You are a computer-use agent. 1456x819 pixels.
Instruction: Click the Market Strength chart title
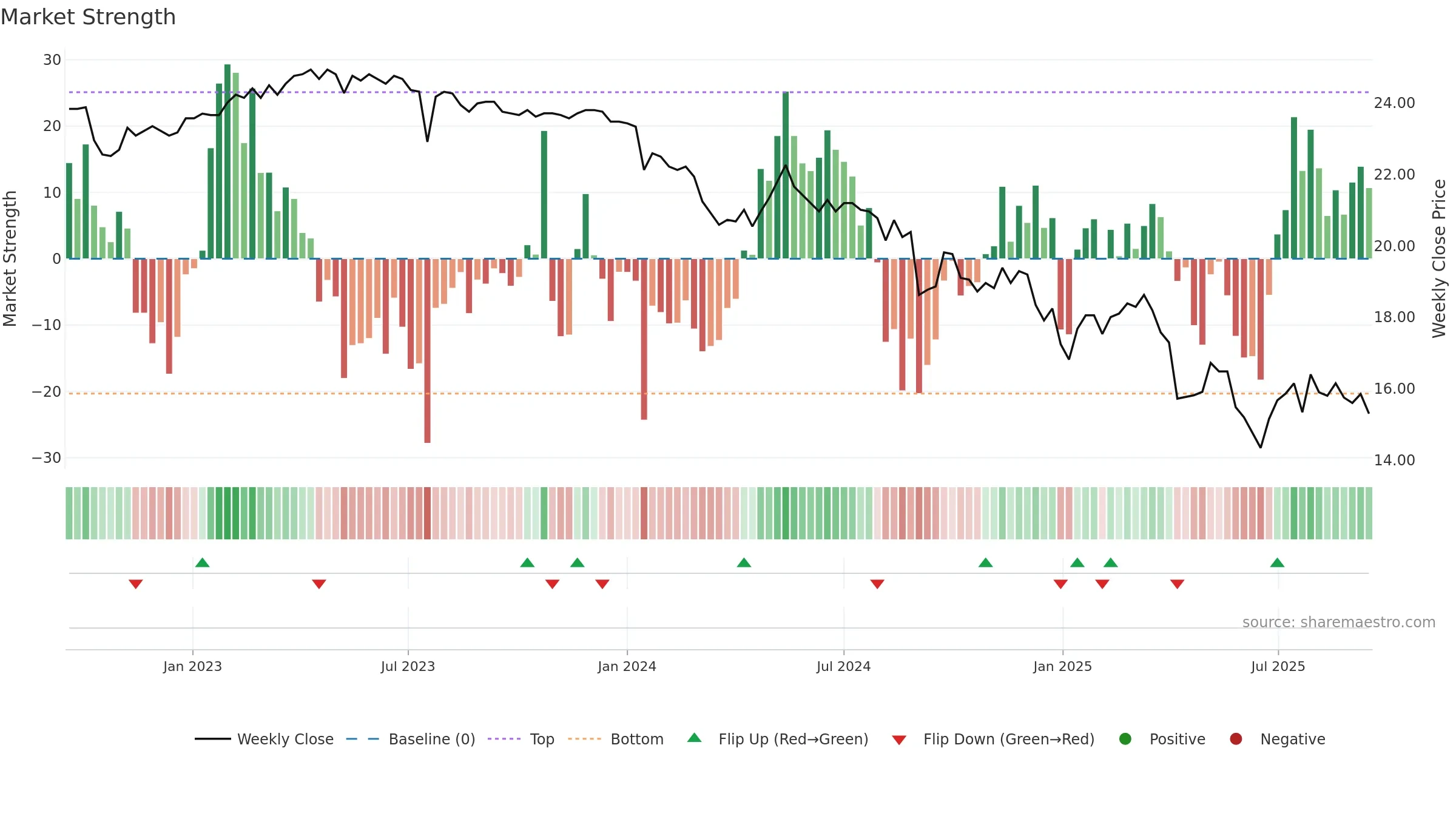88,17
